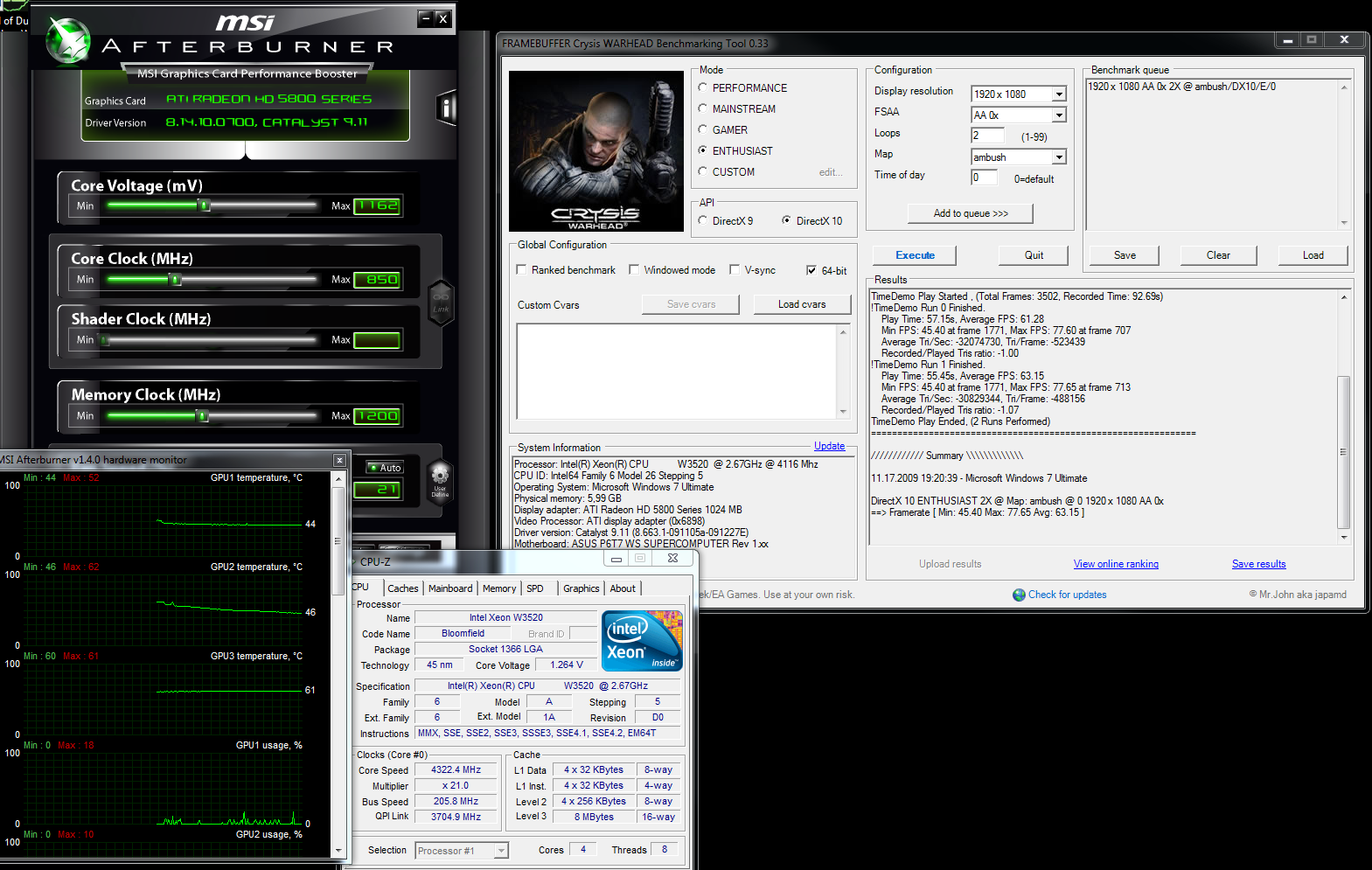Viewport: 1372px width, 870px height.
Task: Click the Execute benchmark button
Action: pyautogui.click(x=915, y=255)
